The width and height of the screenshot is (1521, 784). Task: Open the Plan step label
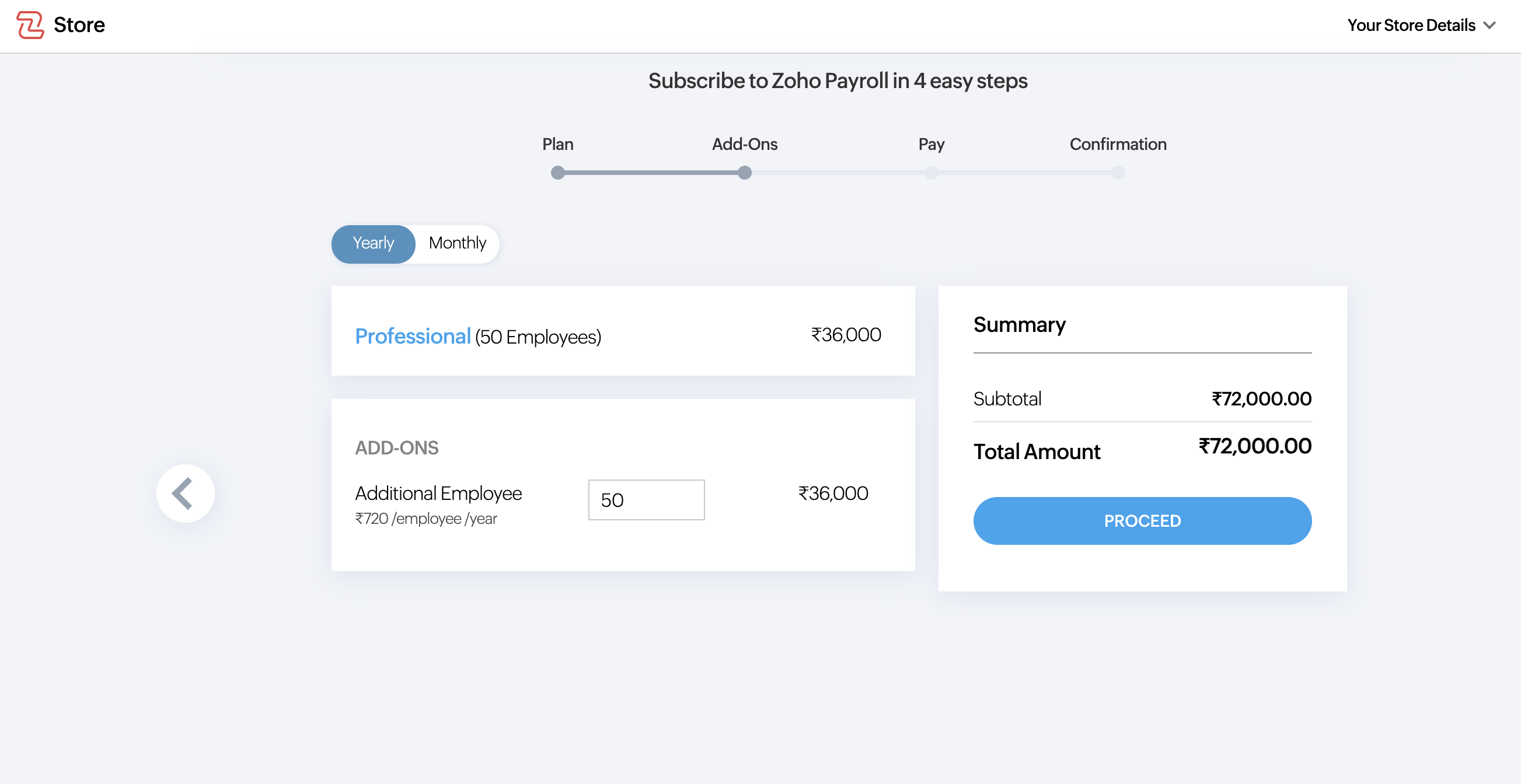(557, 145)
